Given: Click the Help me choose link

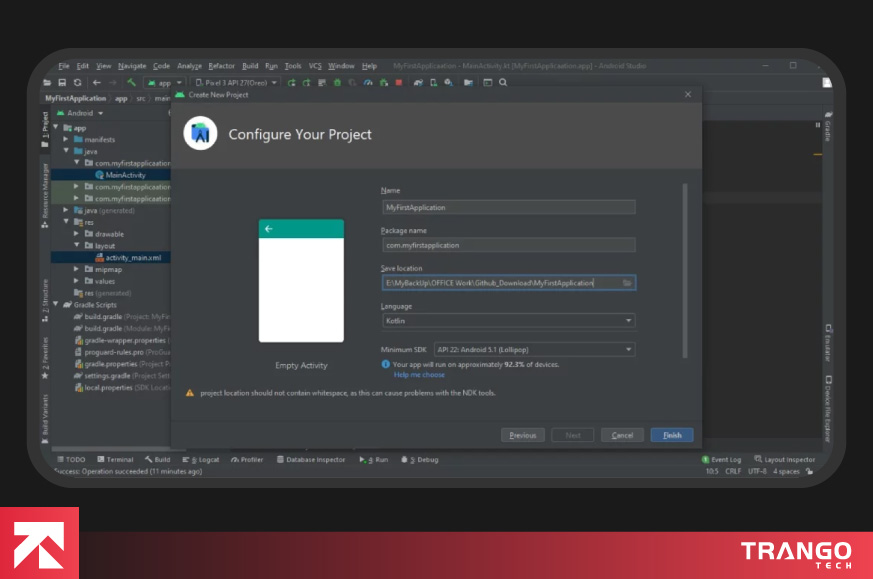Looking at the screenshot, I should click(418, 373).
